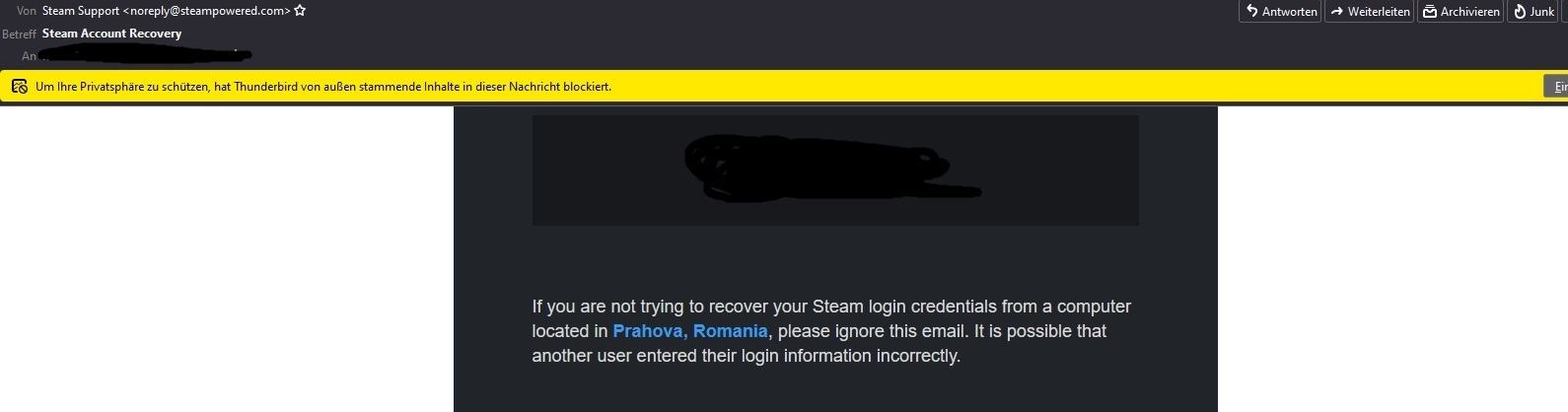Click the cut-off button right of Junk
Screen dimensions: 1568x412
point(1564,12)
